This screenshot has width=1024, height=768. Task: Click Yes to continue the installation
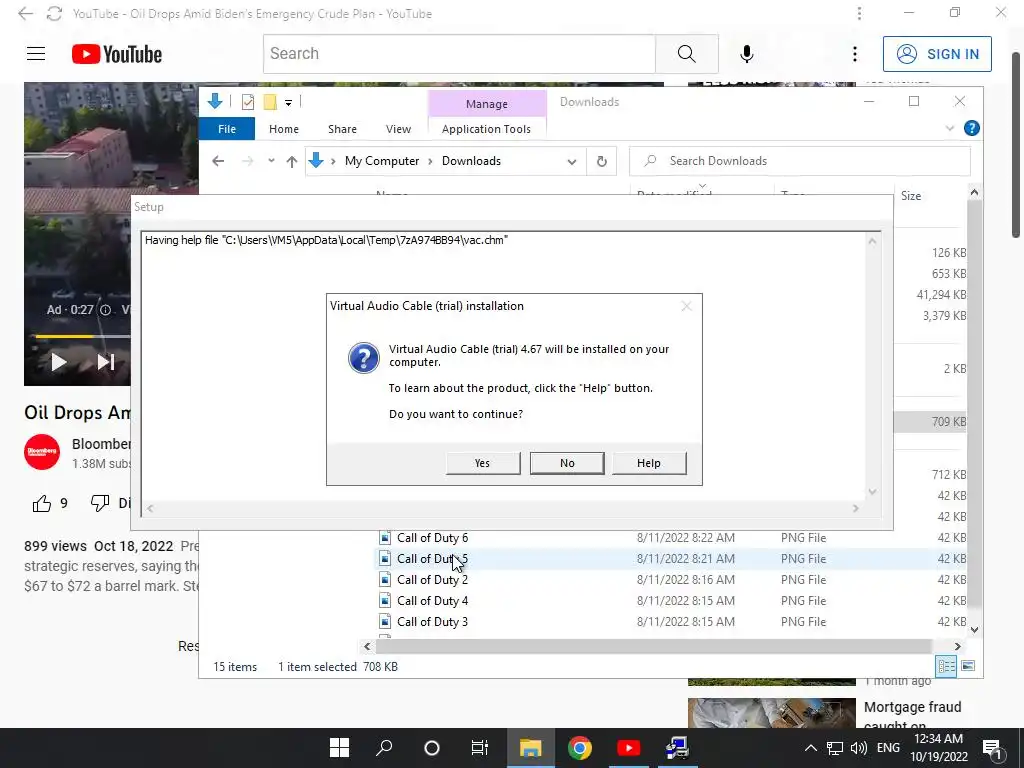pos(483,463)
